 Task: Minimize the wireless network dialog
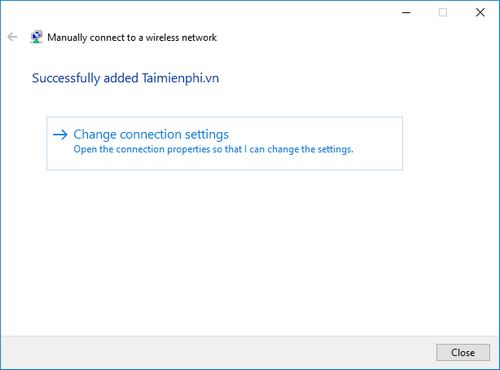(x=406, y=13)
